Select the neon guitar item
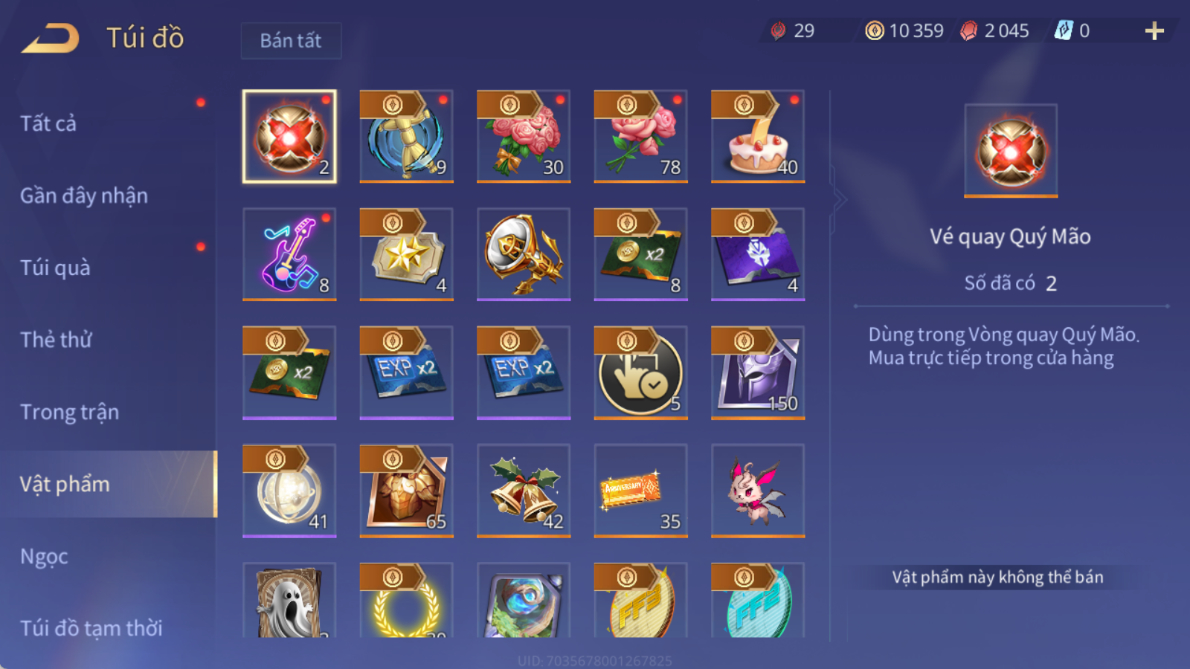 289,254
